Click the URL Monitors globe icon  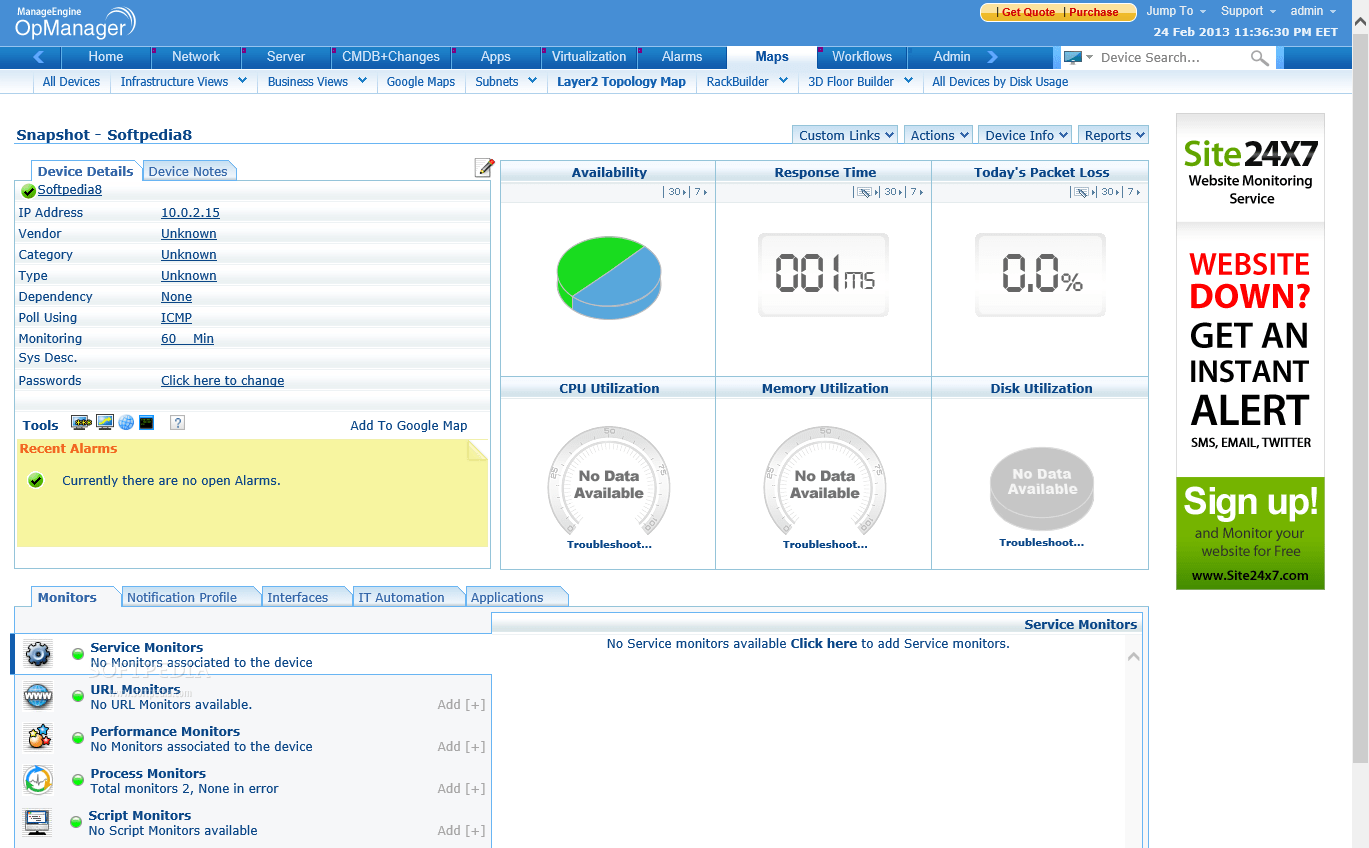38,695
